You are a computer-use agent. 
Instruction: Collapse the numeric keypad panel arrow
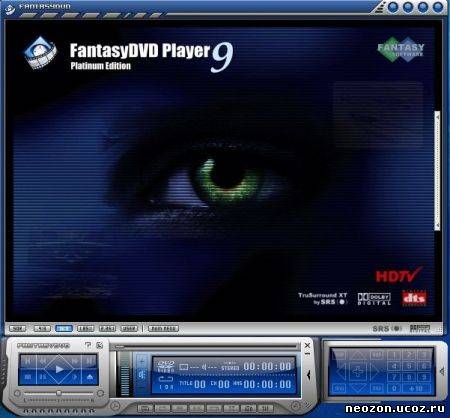coord(442,371)
